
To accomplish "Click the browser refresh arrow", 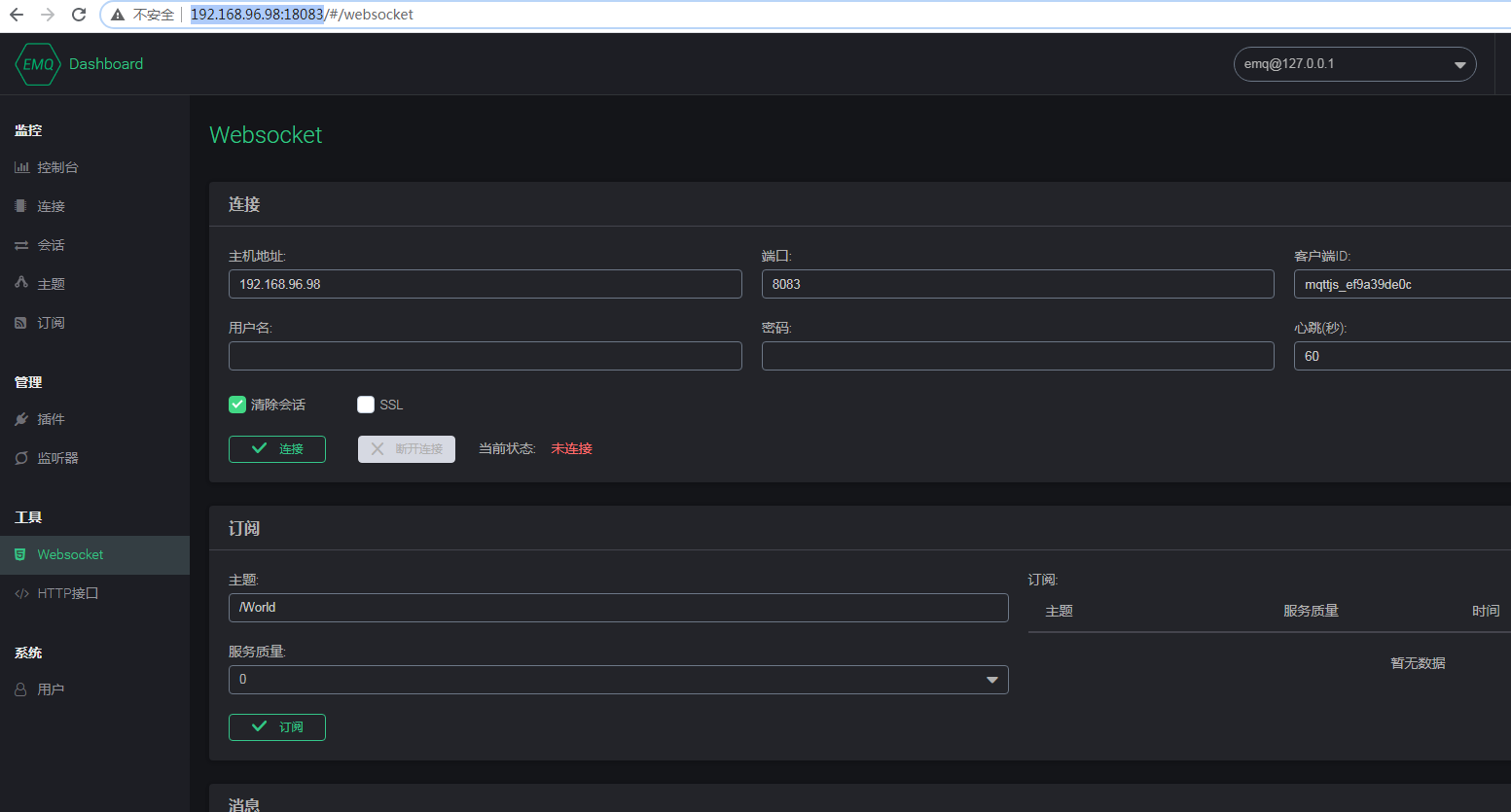I will [77, 14].
